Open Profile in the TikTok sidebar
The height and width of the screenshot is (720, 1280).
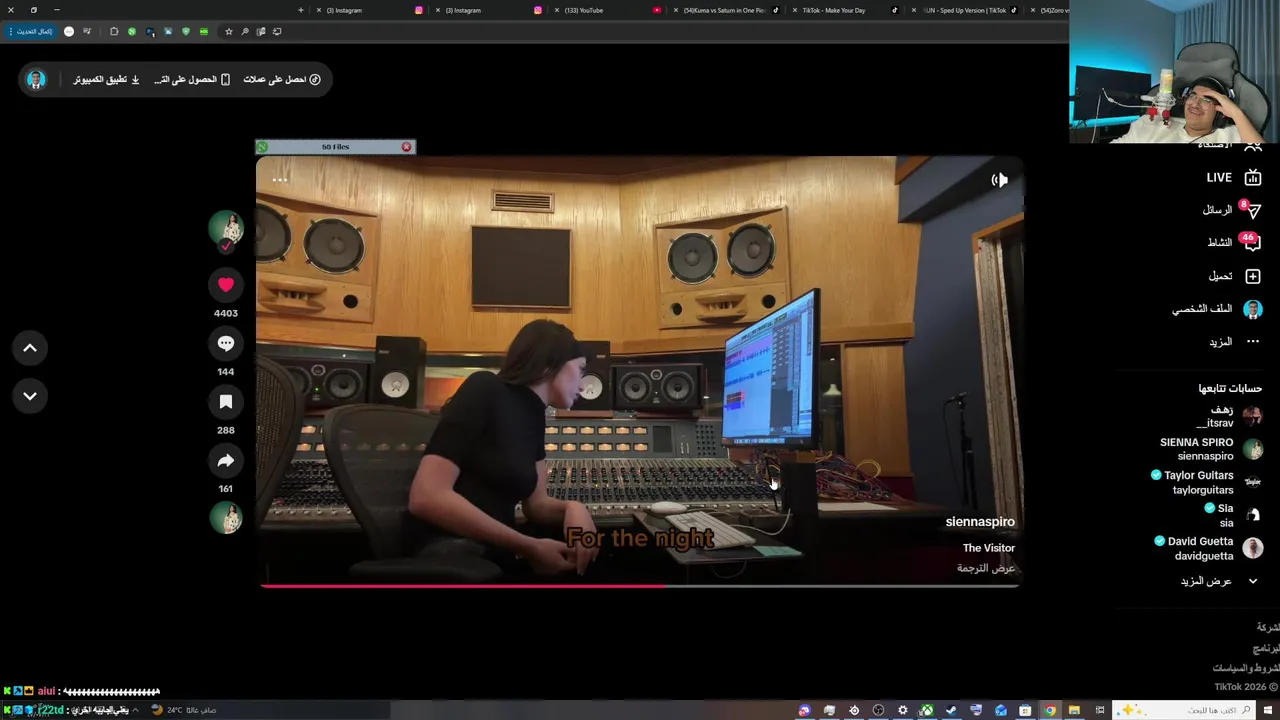click(1217, 309)
